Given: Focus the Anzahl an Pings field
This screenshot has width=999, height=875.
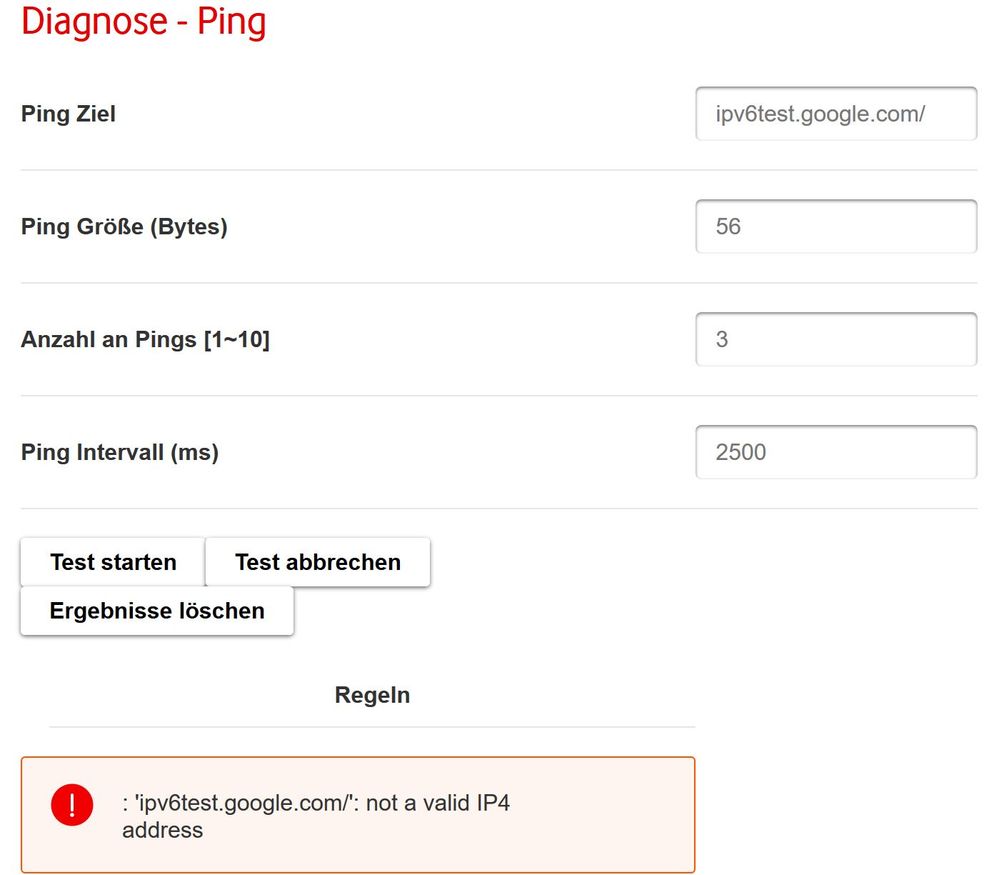Looking at the screenshot, I should [836, 339].
